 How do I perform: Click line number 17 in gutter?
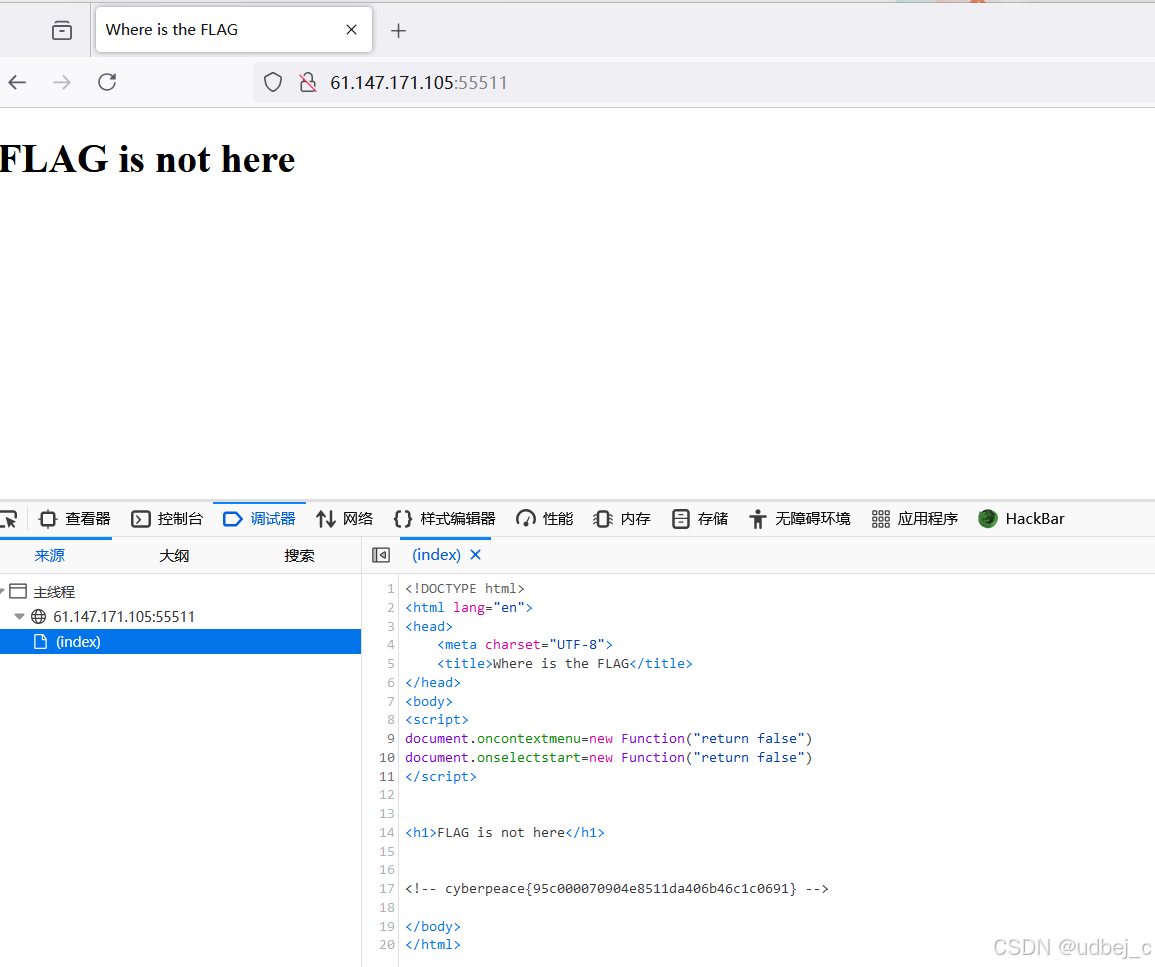pos(387,889)
